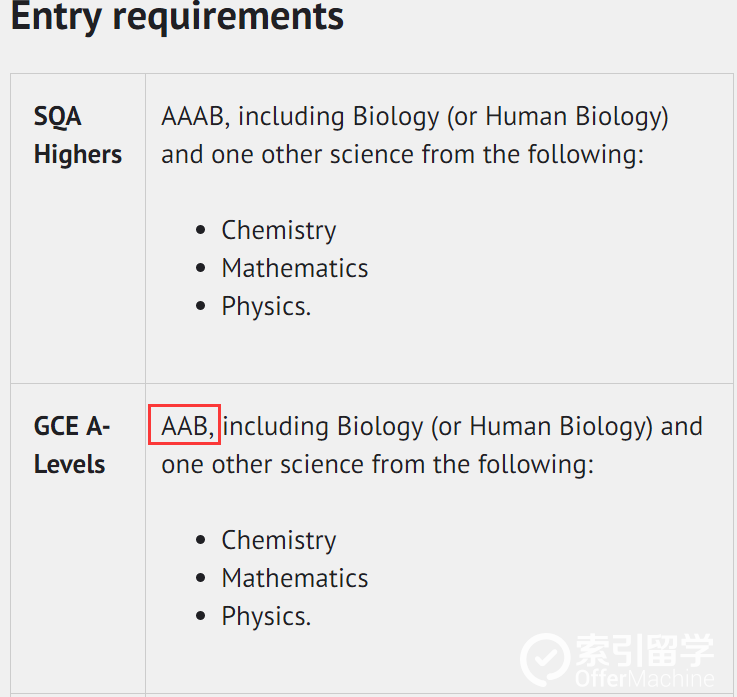
Task: Click the AAAB grade text in SQA row
Action: click(x=196, y=116)
